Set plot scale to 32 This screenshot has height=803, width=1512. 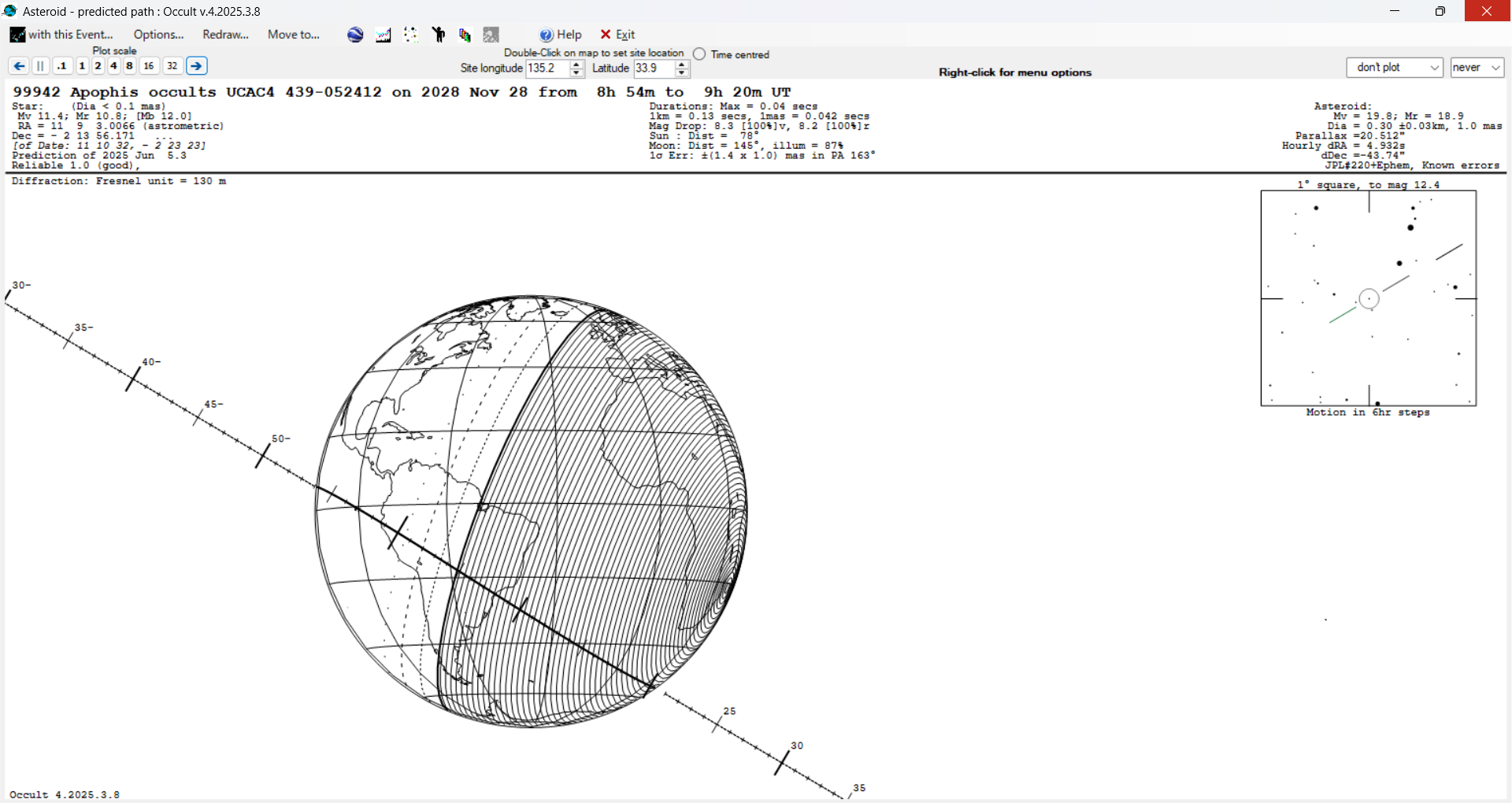coord(172,66)
